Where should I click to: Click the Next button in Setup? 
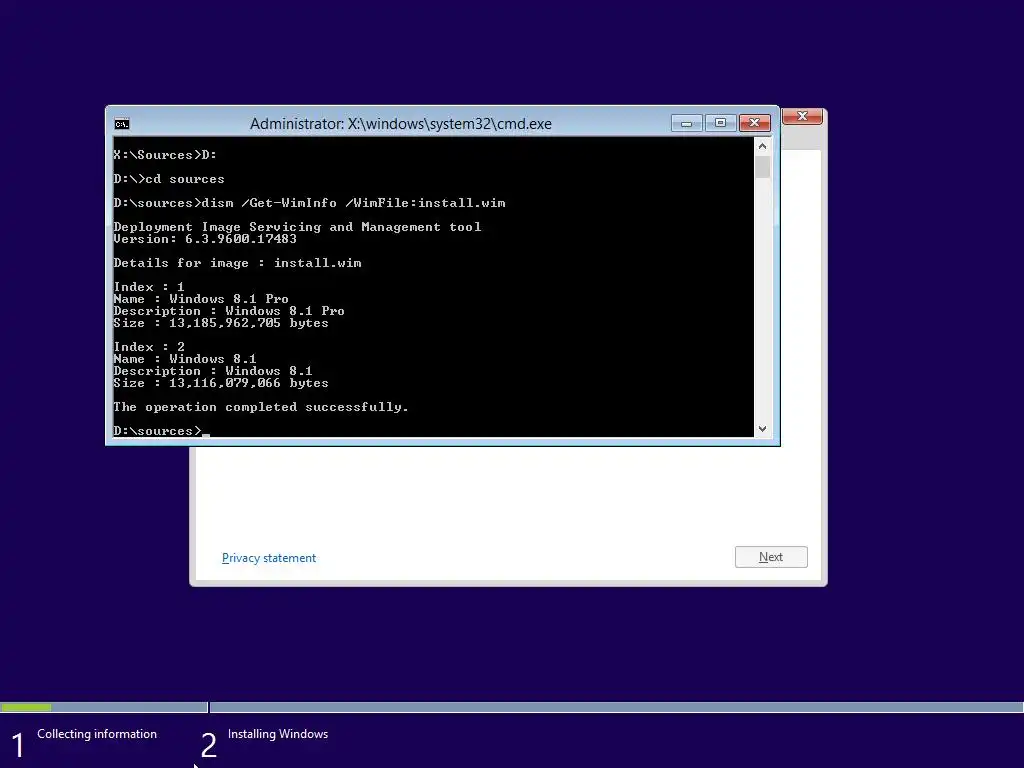coord(771,557)
